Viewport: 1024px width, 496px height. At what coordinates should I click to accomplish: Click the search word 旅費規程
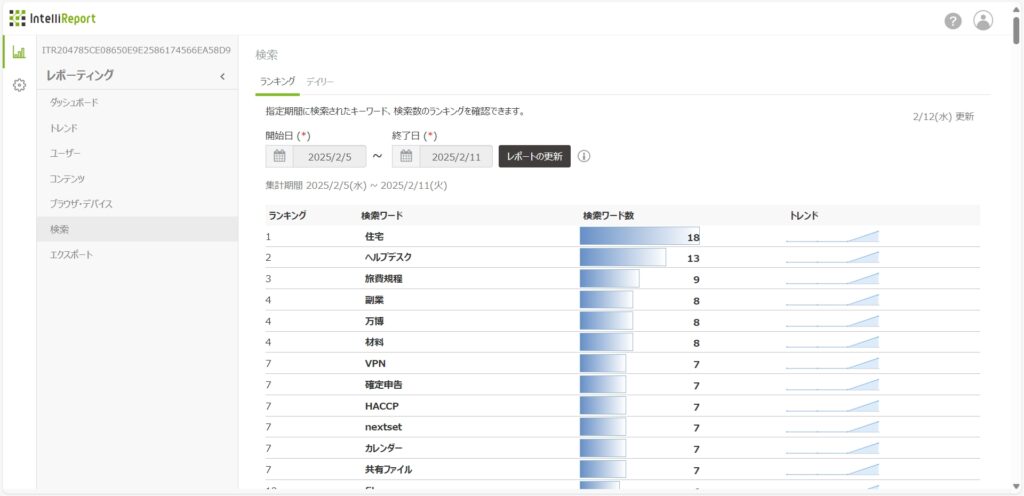point(383,279)
